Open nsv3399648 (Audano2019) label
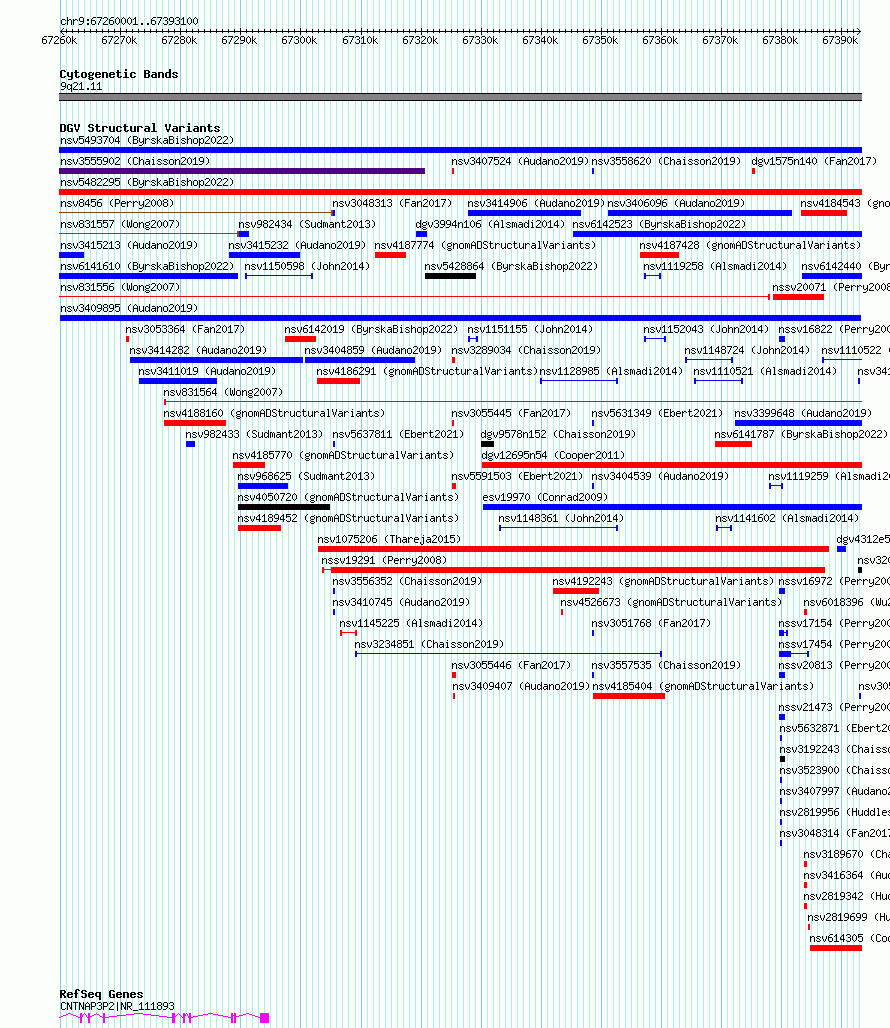This screenshot has height=1028, width=890. 803,413
